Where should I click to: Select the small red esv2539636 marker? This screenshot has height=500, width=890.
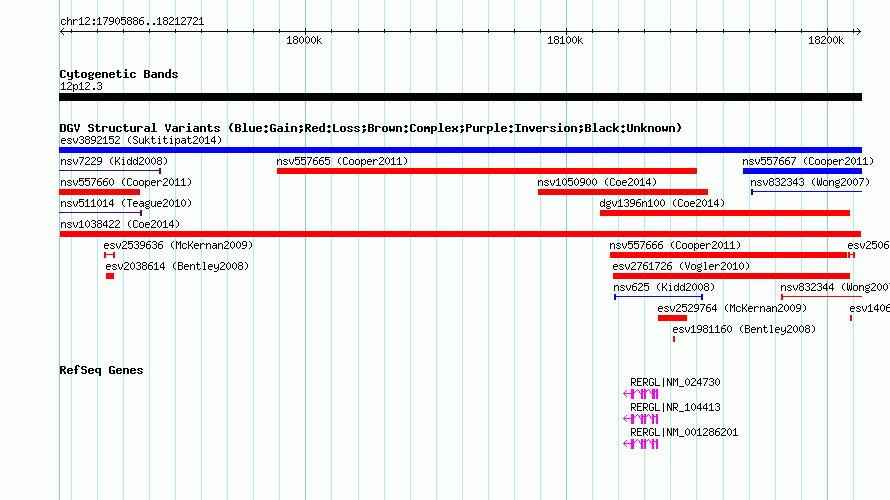coord(110,255)
